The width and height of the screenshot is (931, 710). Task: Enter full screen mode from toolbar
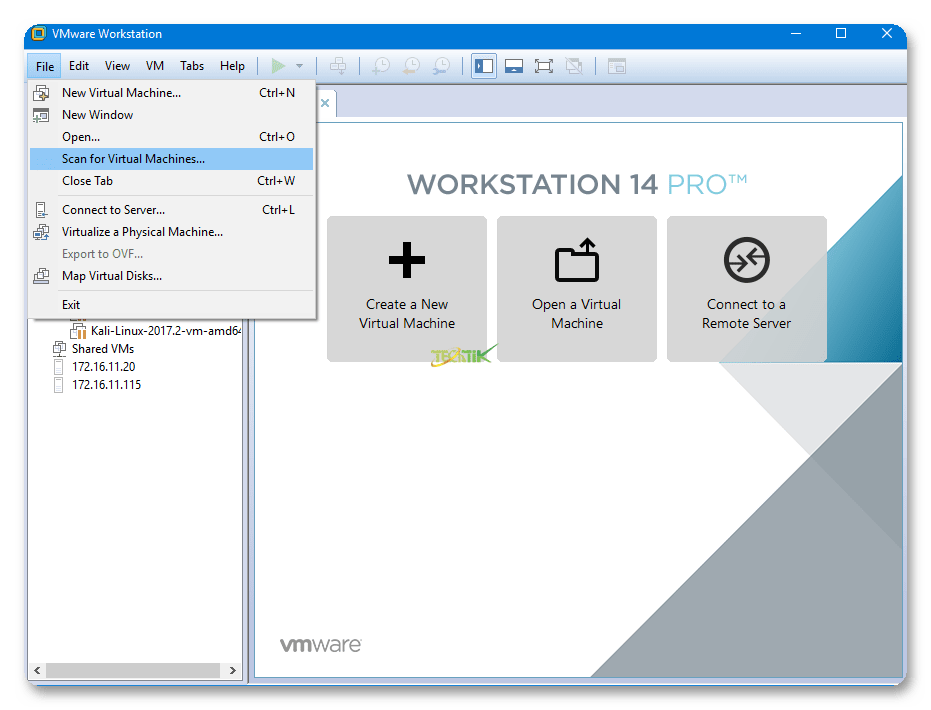pyautogui.click(x=544, y=66)
